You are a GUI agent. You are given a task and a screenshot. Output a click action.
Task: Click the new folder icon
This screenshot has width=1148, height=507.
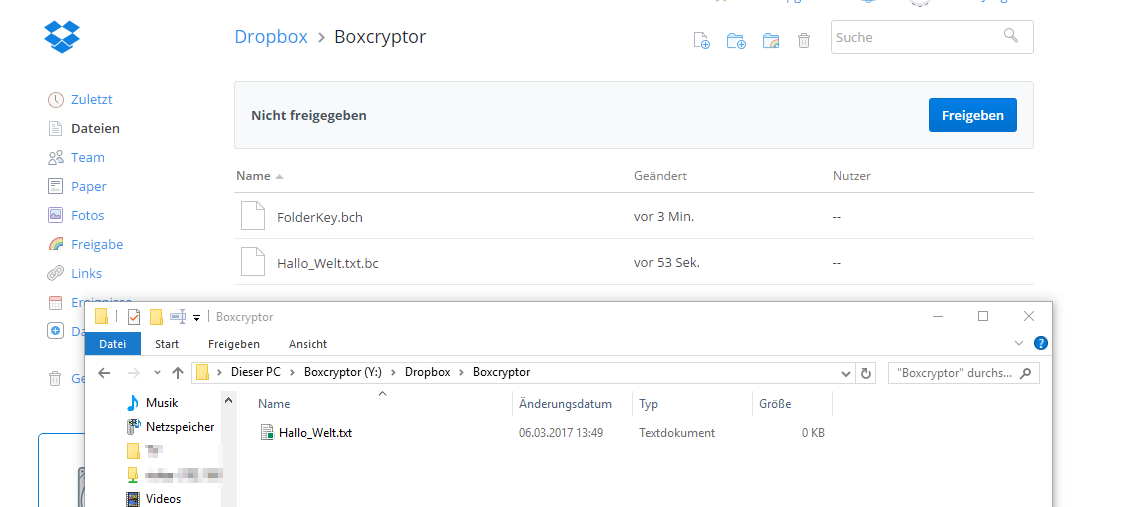[x=736, y=40]
